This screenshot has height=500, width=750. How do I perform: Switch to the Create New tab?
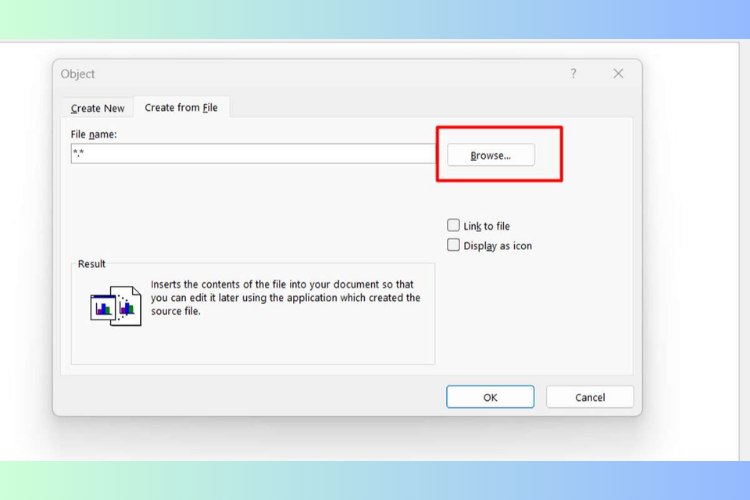98,108
